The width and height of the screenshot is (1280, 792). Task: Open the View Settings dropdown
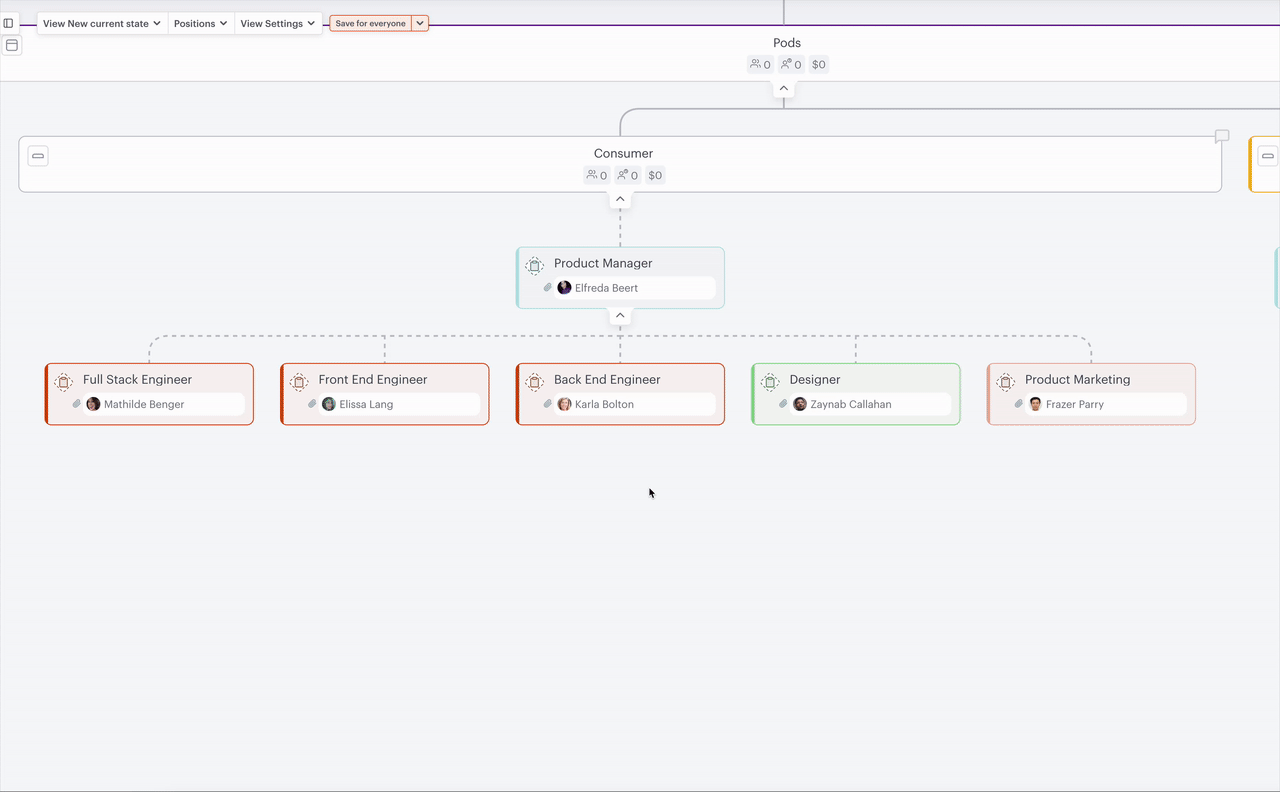click(277, 22)
